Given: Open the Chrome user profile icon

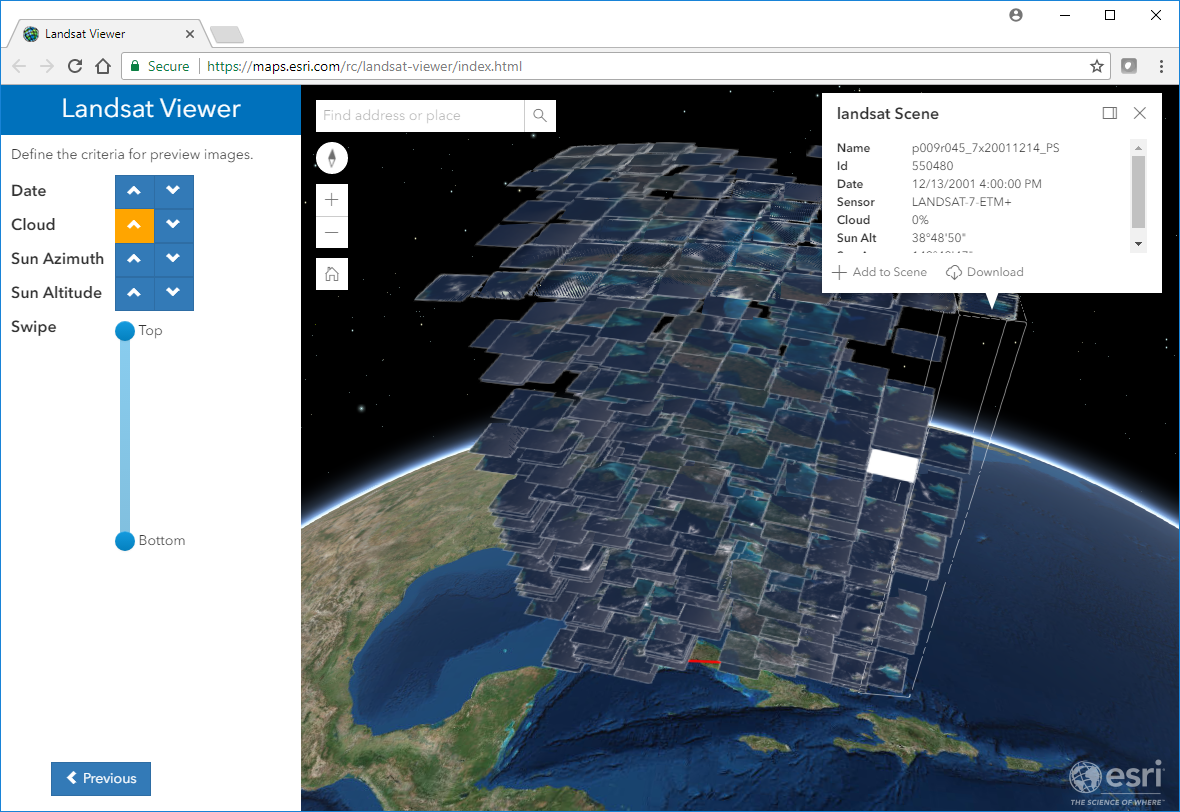Looking at the screenshot, I should point(1016,15).
